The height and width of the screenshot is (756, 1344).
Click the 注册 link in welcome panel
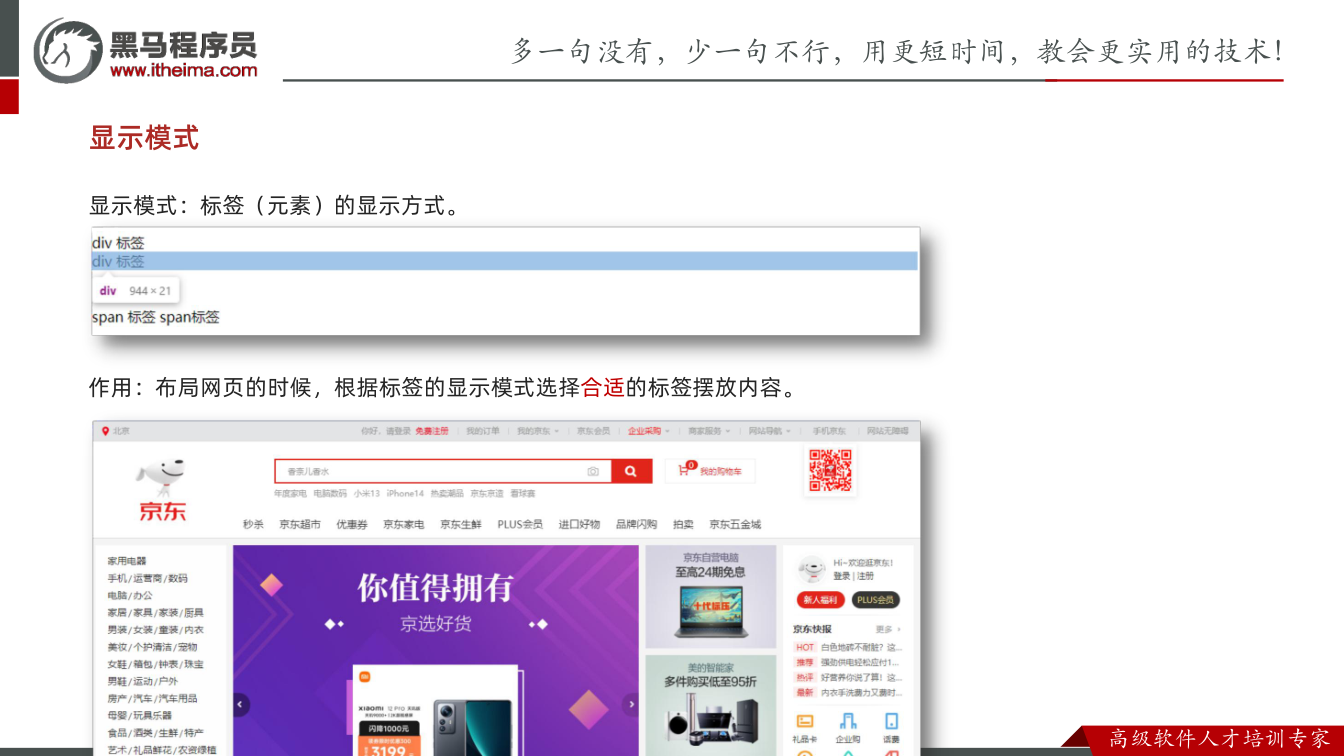pos(865,576)
